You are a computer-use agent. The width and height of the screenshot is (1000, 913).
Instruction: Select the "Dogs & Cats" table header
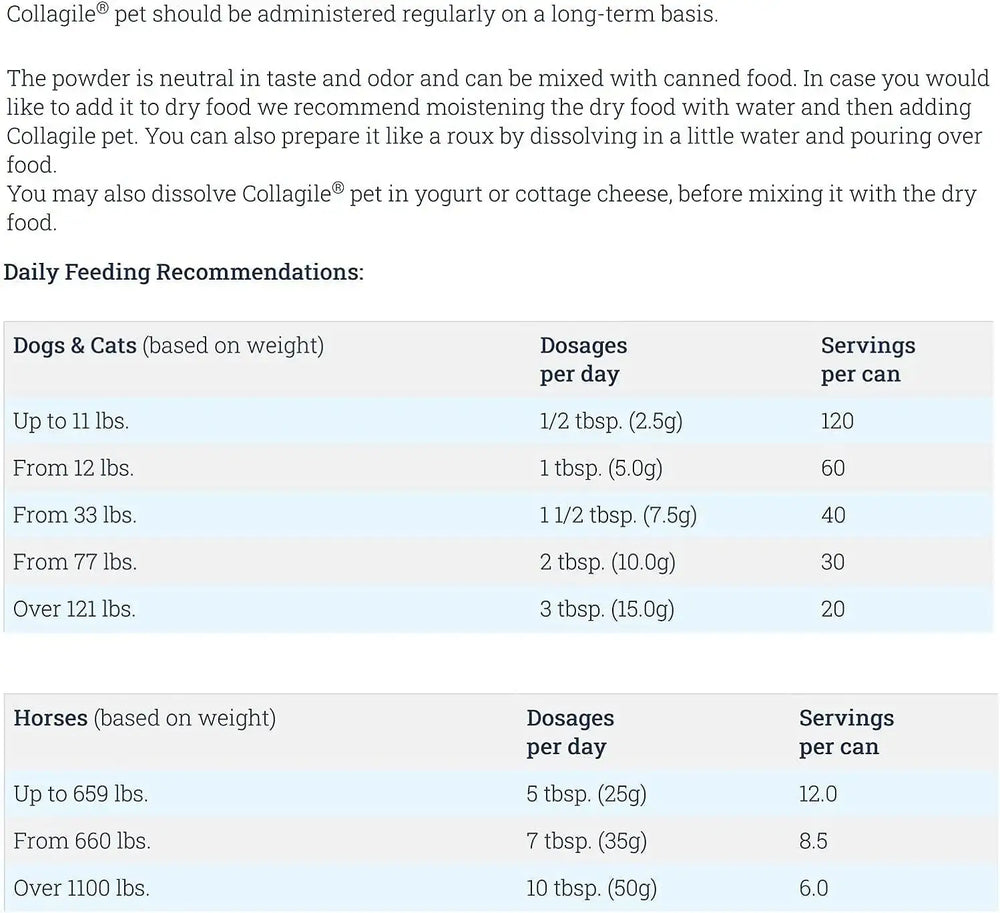(76, 346)
